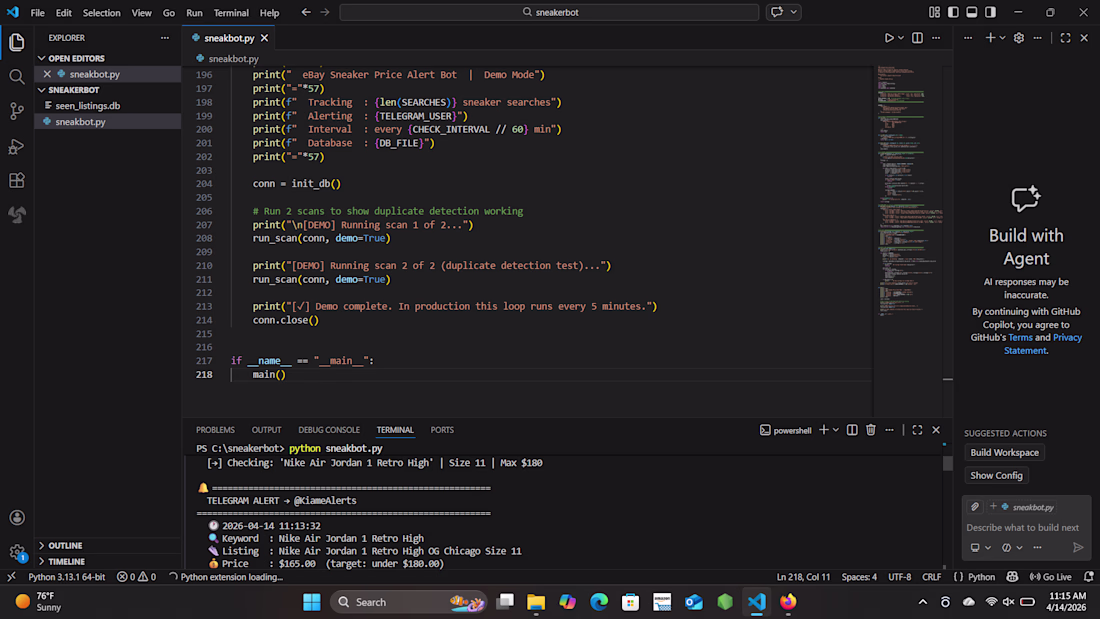Open the Run and Debug view
Viewport: 1100px width, 619px height.
pos(17,146)
